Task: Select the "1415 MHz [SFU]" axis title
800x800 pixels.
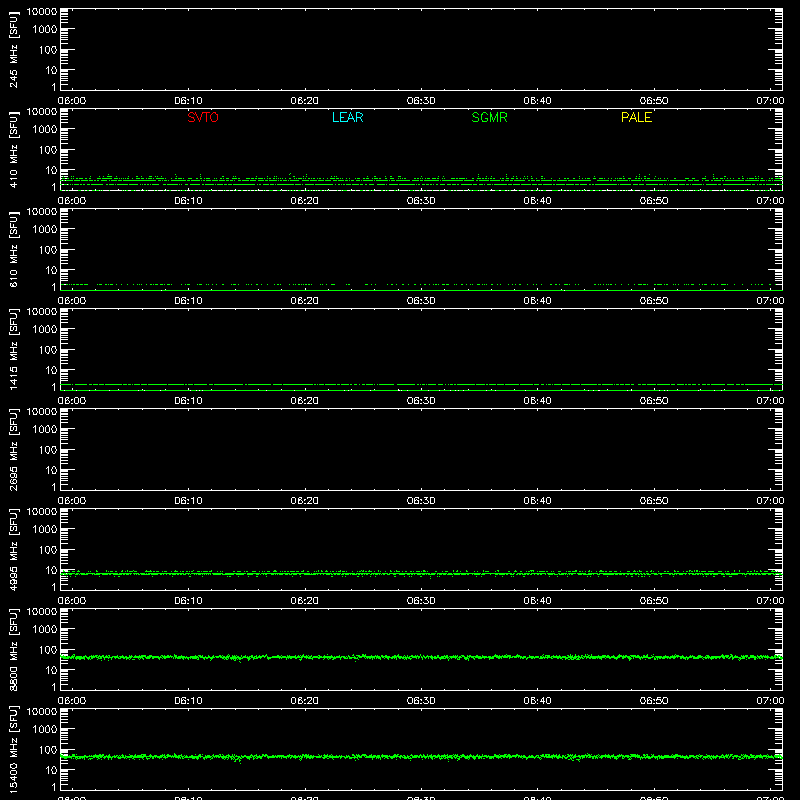Action: (x=13, y=349)
